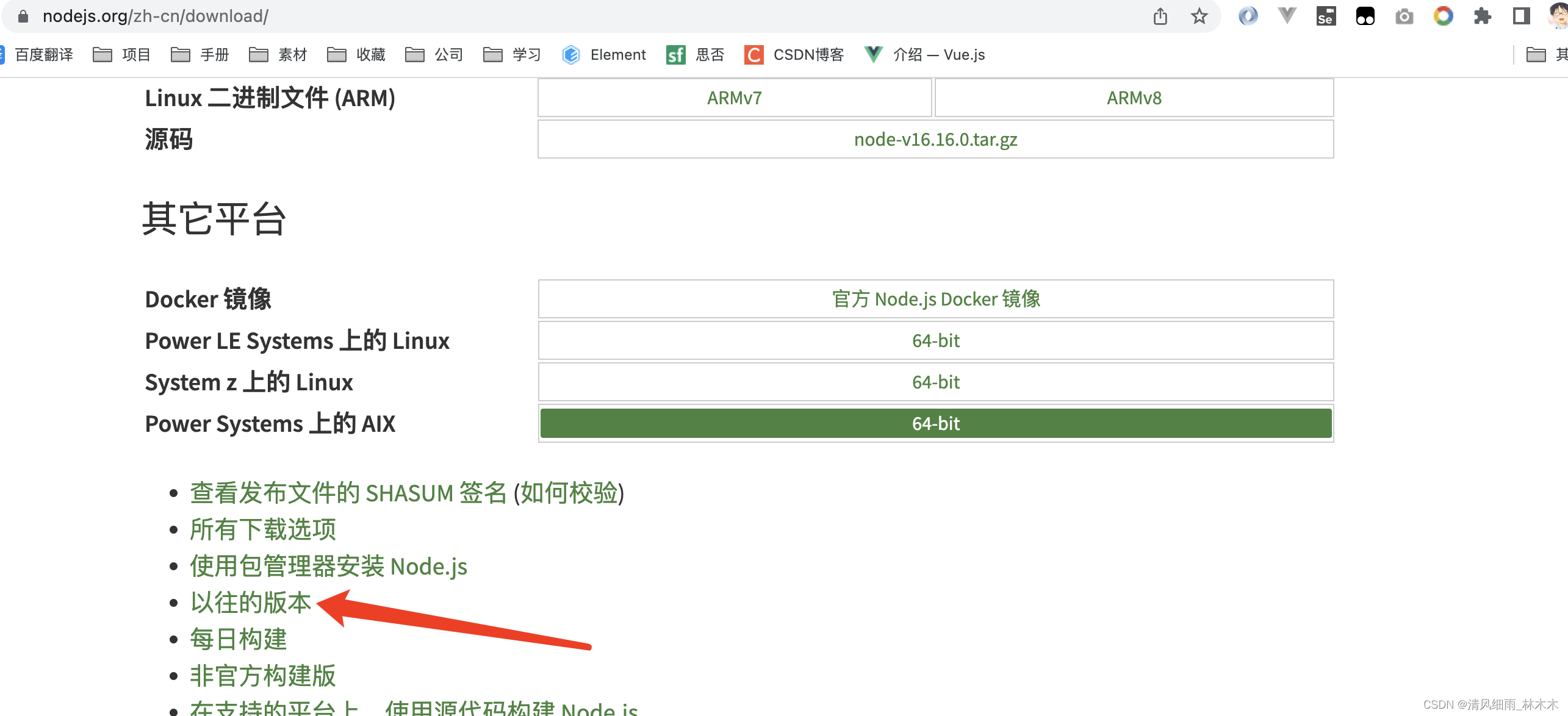Click the blue swirl extension icon
The image size is (1568, 716).
(x=1248, y=16)
